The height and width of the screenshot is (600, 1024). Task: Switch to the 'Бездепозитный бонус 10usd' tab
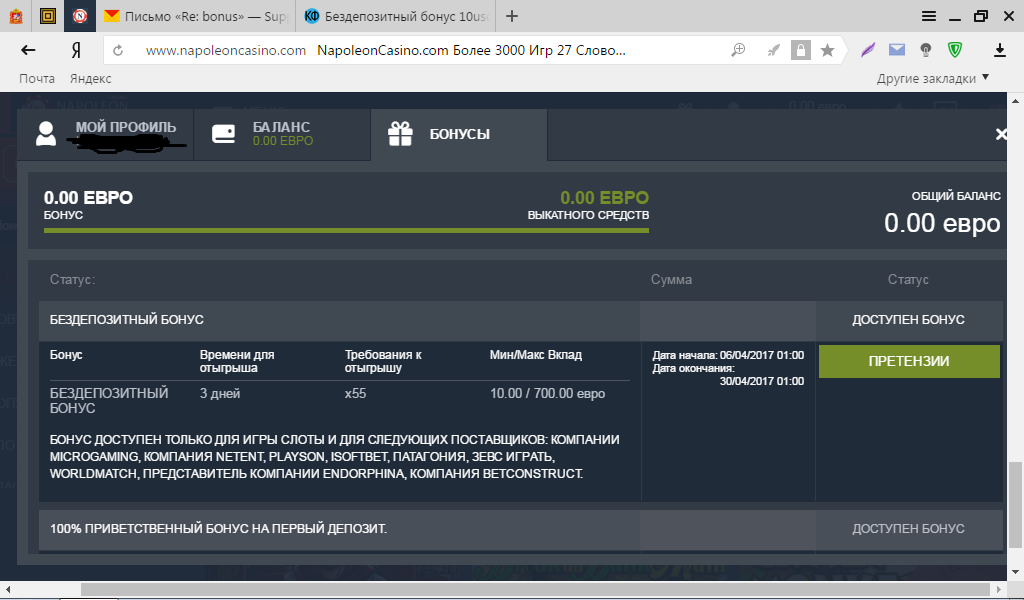pos(396,16)
